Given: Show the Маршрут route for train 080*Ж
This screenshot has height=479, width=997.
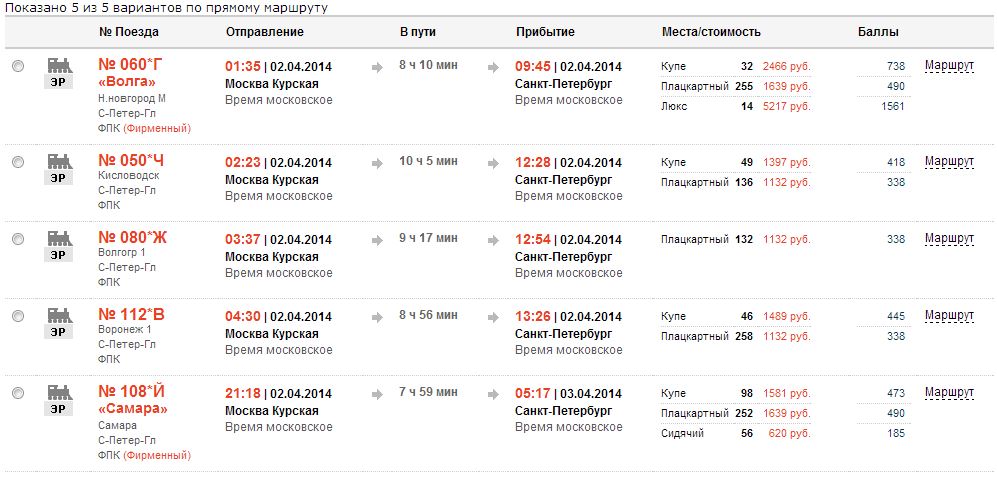Looking at the screenshot, I should click(x=949, y=238).
